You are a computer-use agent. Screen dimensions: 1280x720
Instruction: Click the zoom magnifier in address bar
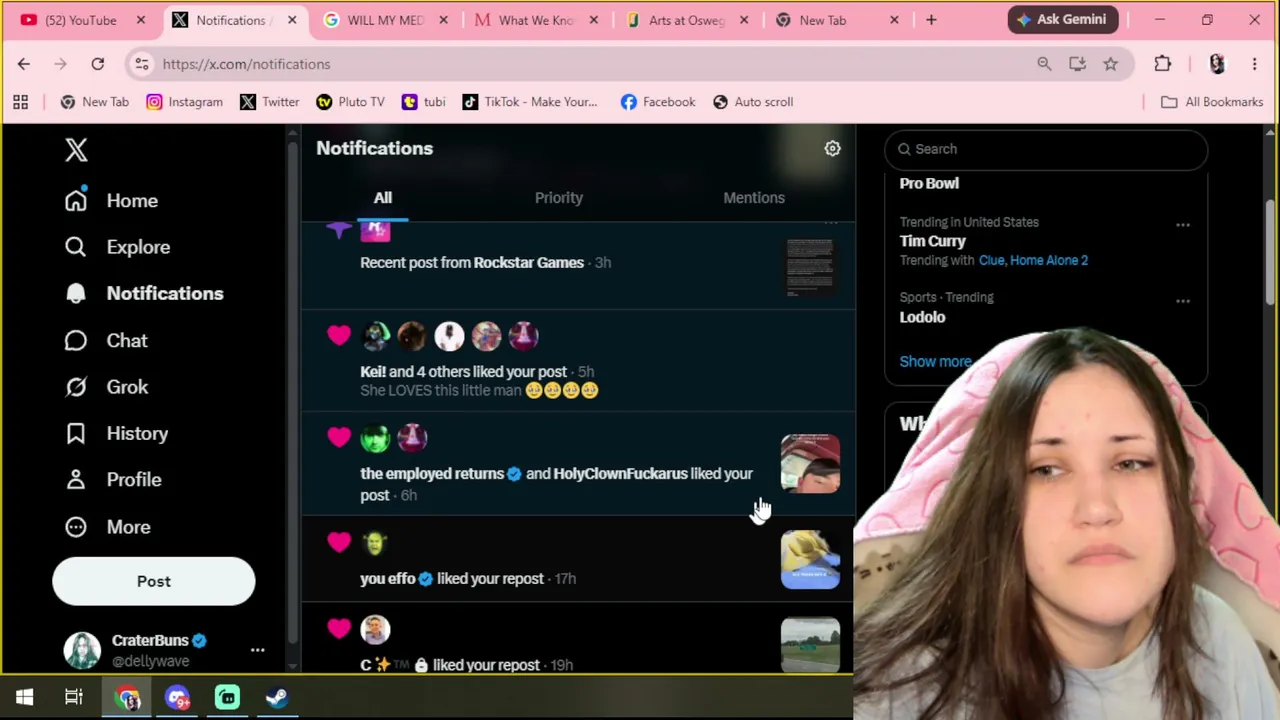point(1044,64)
